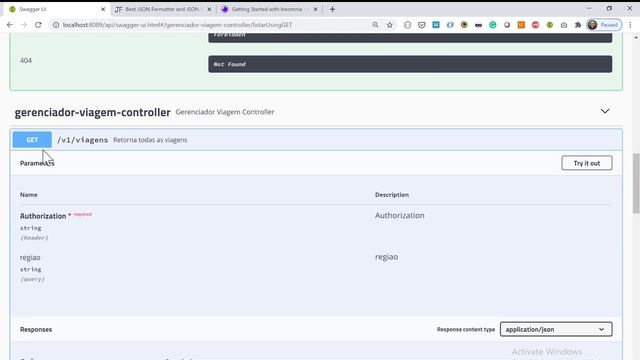The width and height of the screenshot is (640, 360).
Task: Click the 404 response code
Action: pyautogui.click(x=26, y=60)
